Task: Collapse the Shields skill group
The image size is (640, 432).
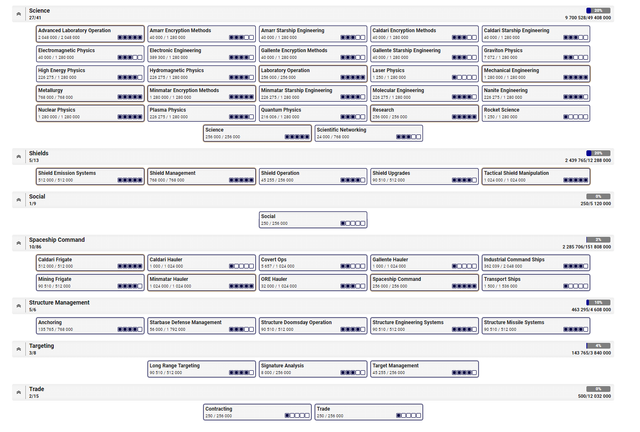Action: [x=19, y=156]
